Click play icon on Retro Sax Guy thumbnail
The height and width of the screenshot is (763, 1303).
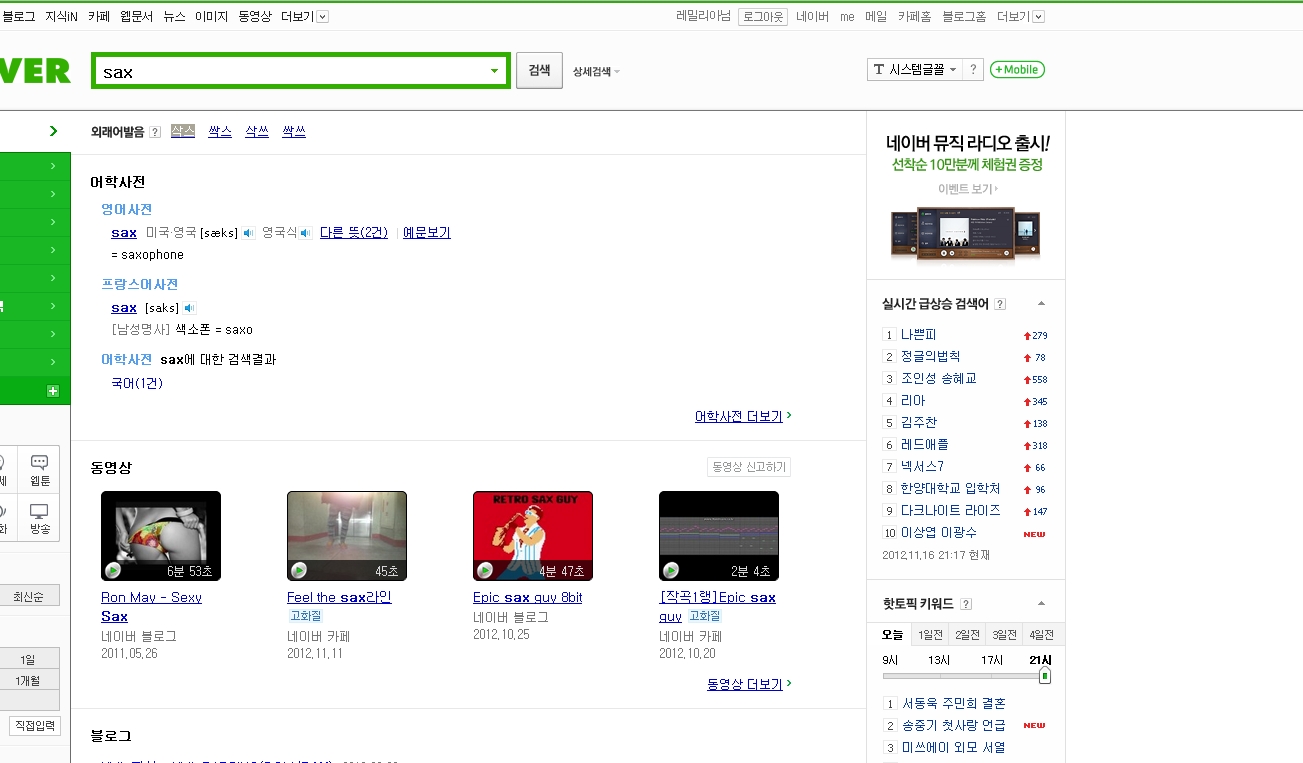(x=485, y=570)
